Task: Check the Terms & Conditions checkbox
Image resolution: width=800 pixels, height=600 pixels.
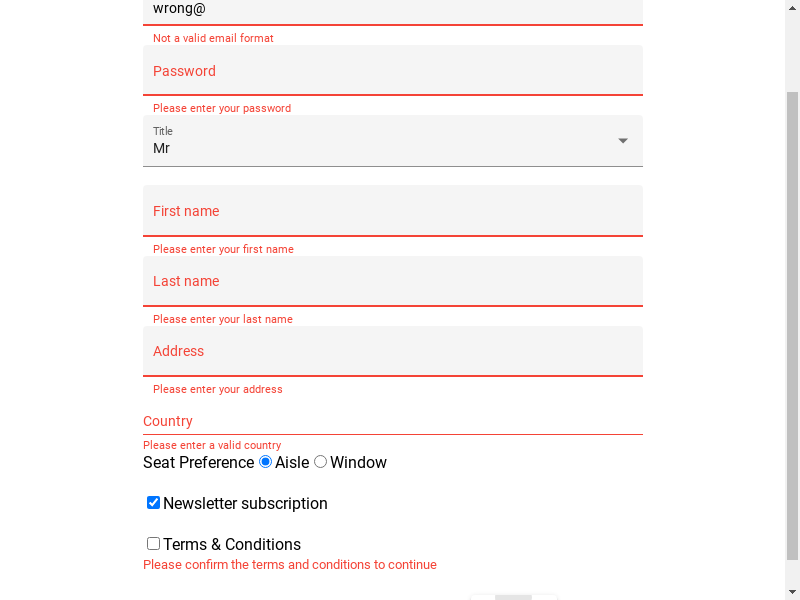Action: (153, 543)
